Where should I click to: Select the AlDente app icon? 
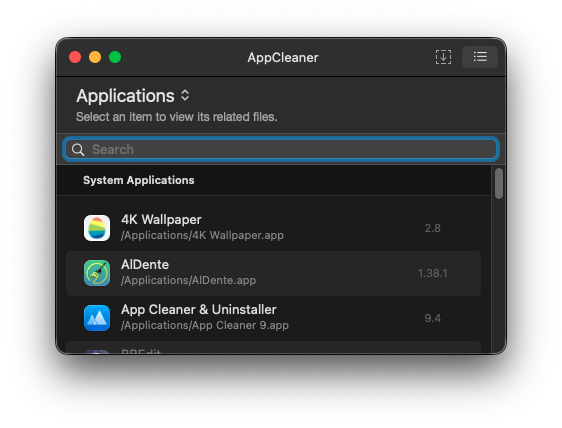[x=97, y=273]
